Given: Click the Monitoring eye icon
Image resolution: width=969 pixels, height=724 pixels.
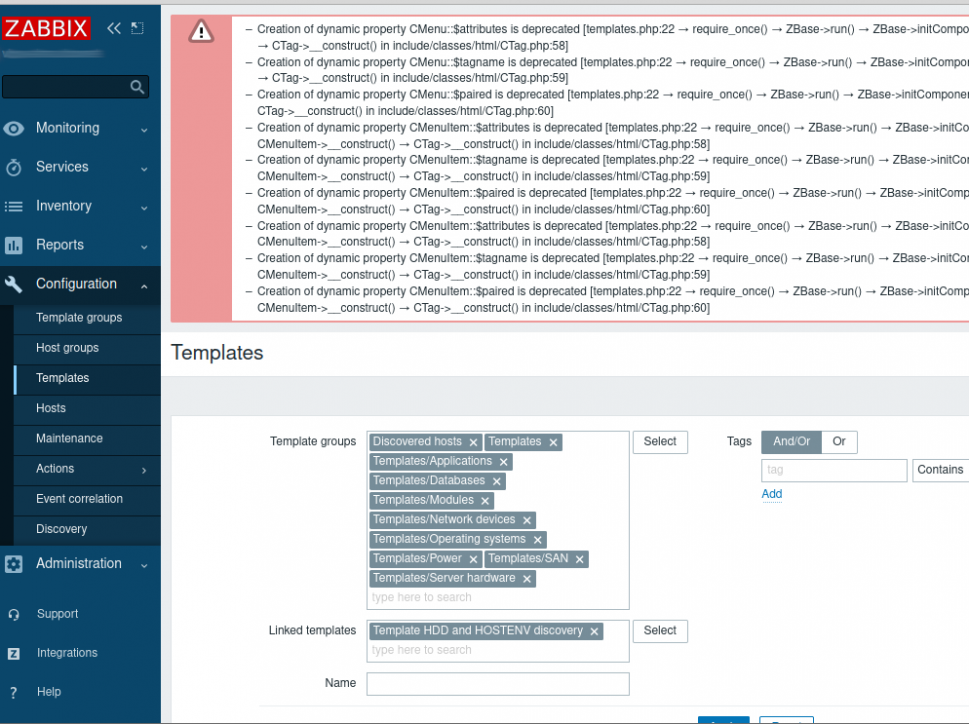Looking at the screenshot, I should 14,128.
